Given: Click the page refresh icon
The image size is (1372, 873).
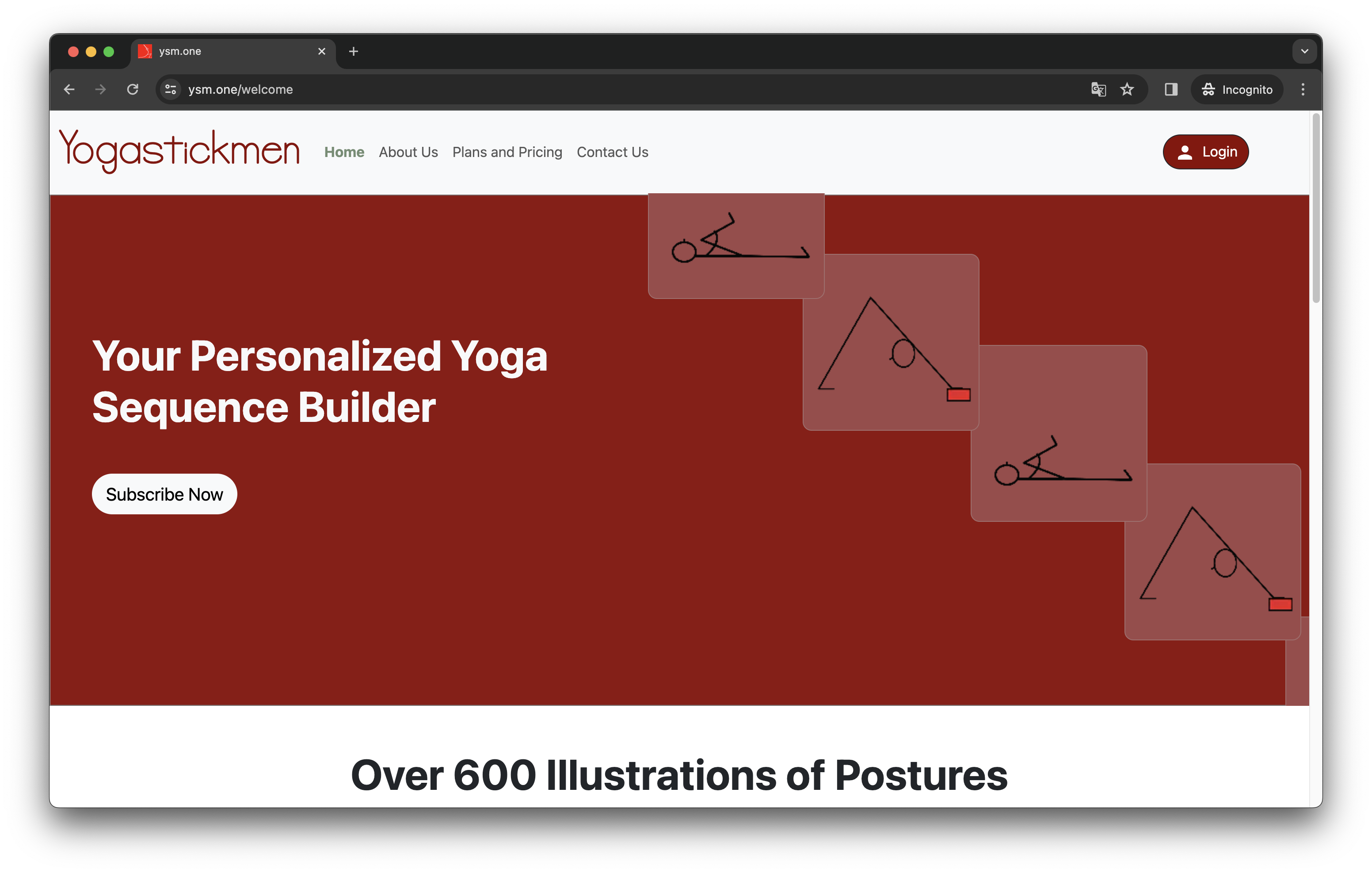Looking at the screenshot, I should (134, 89).
